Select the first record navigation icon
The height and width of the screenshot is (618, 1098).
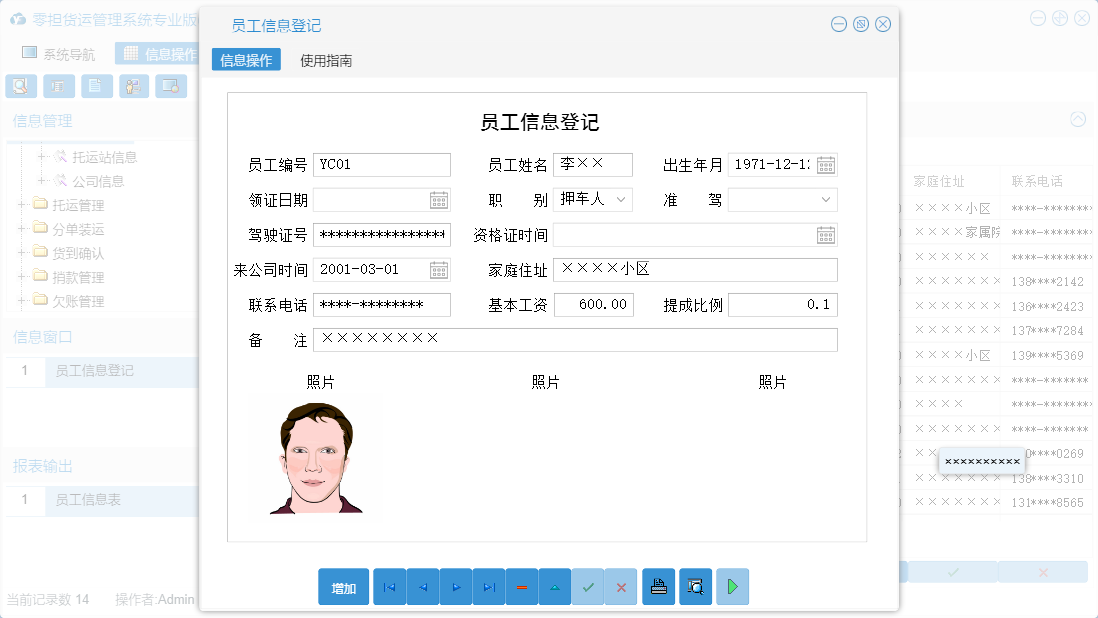tap(389, 587)
